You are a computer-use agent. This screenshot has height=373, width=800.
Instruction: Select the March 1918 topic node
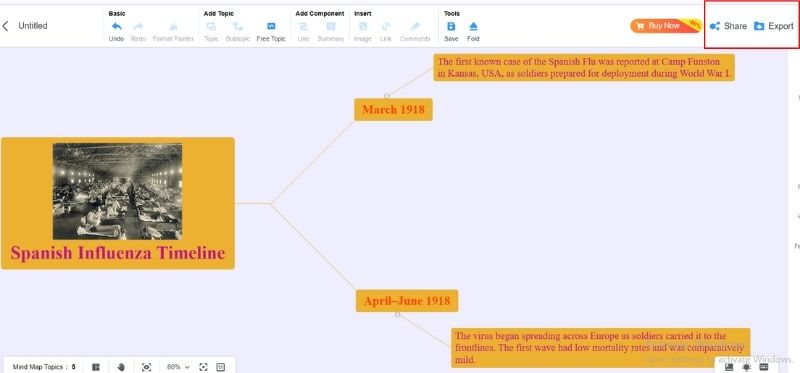(x=393, y=110)
